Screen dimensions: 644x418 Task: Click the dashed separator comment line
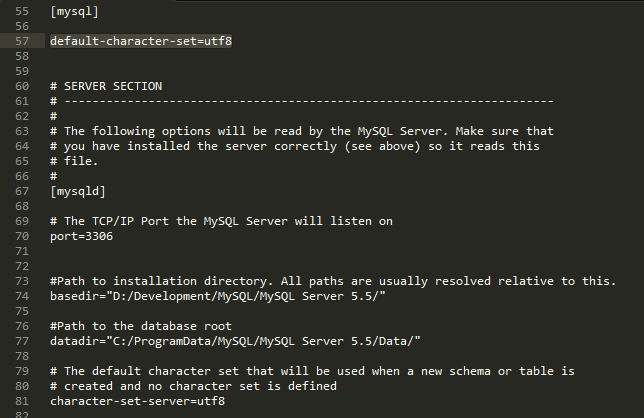(x=301, y=101)
